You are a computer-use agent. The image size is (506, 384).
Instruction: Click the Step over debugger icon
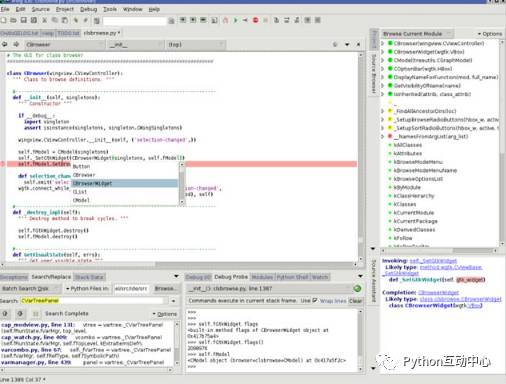tap(287, 20)
